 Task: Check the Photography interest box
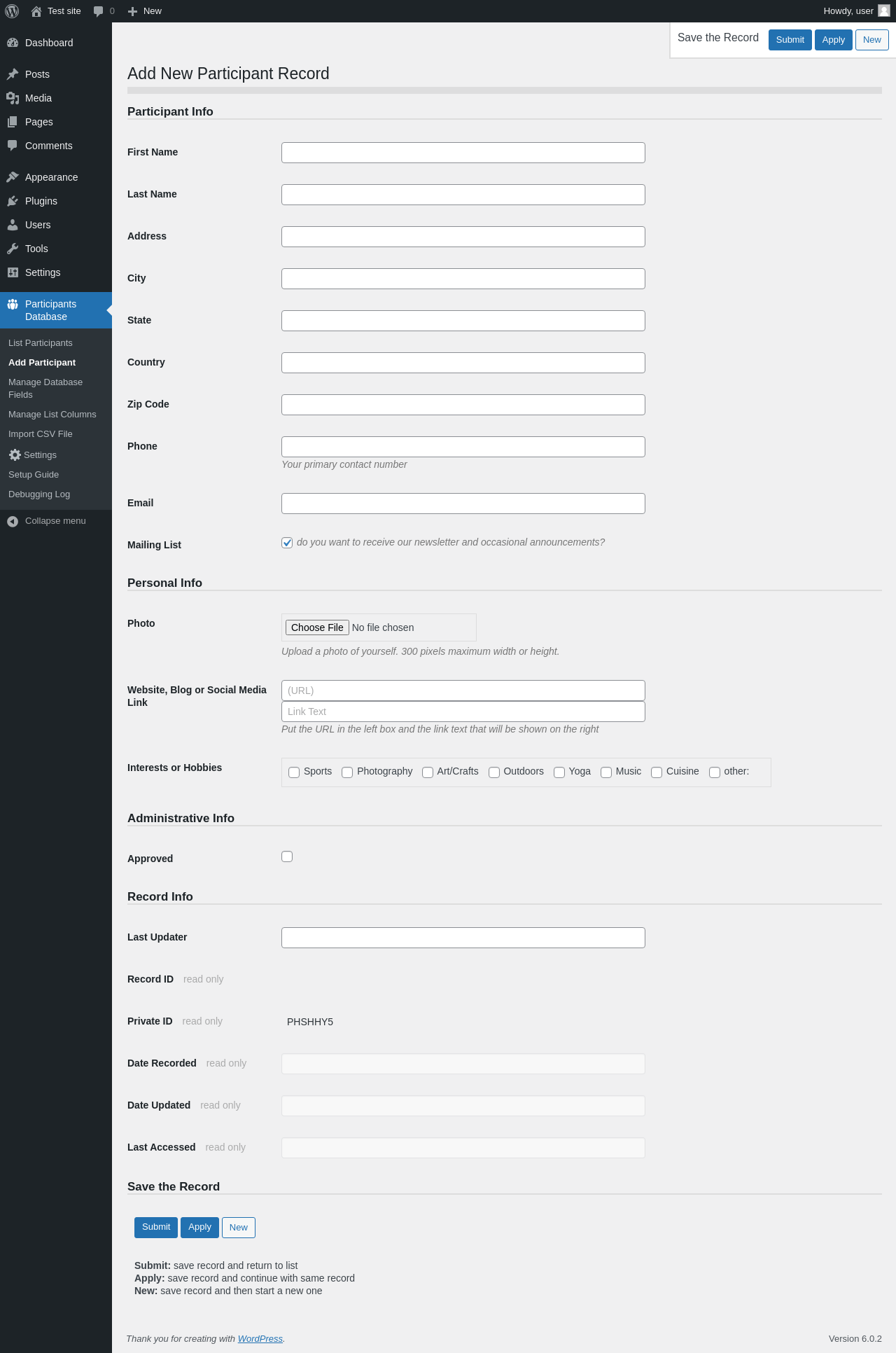pos(347,772)
